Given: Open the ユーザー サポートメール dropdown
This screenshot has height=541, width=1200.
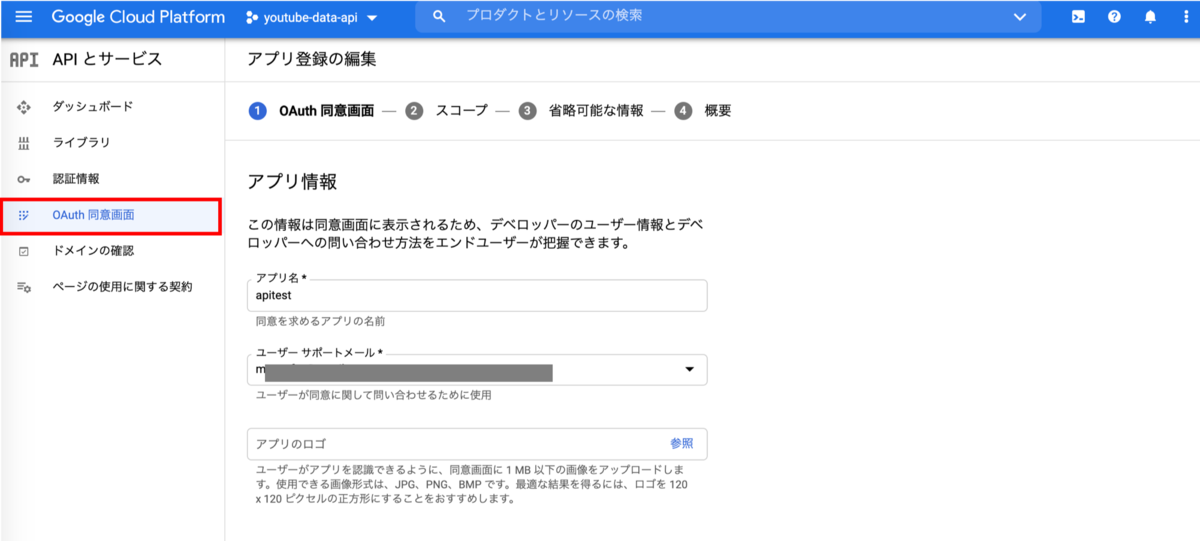Looking at the screenshot, I should point(477,370).
